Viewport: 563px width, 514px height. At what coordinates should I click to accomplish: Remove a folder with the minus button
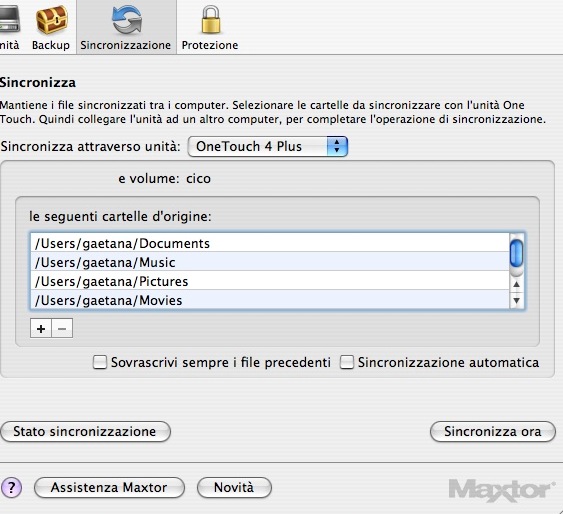tap(62, 328)
